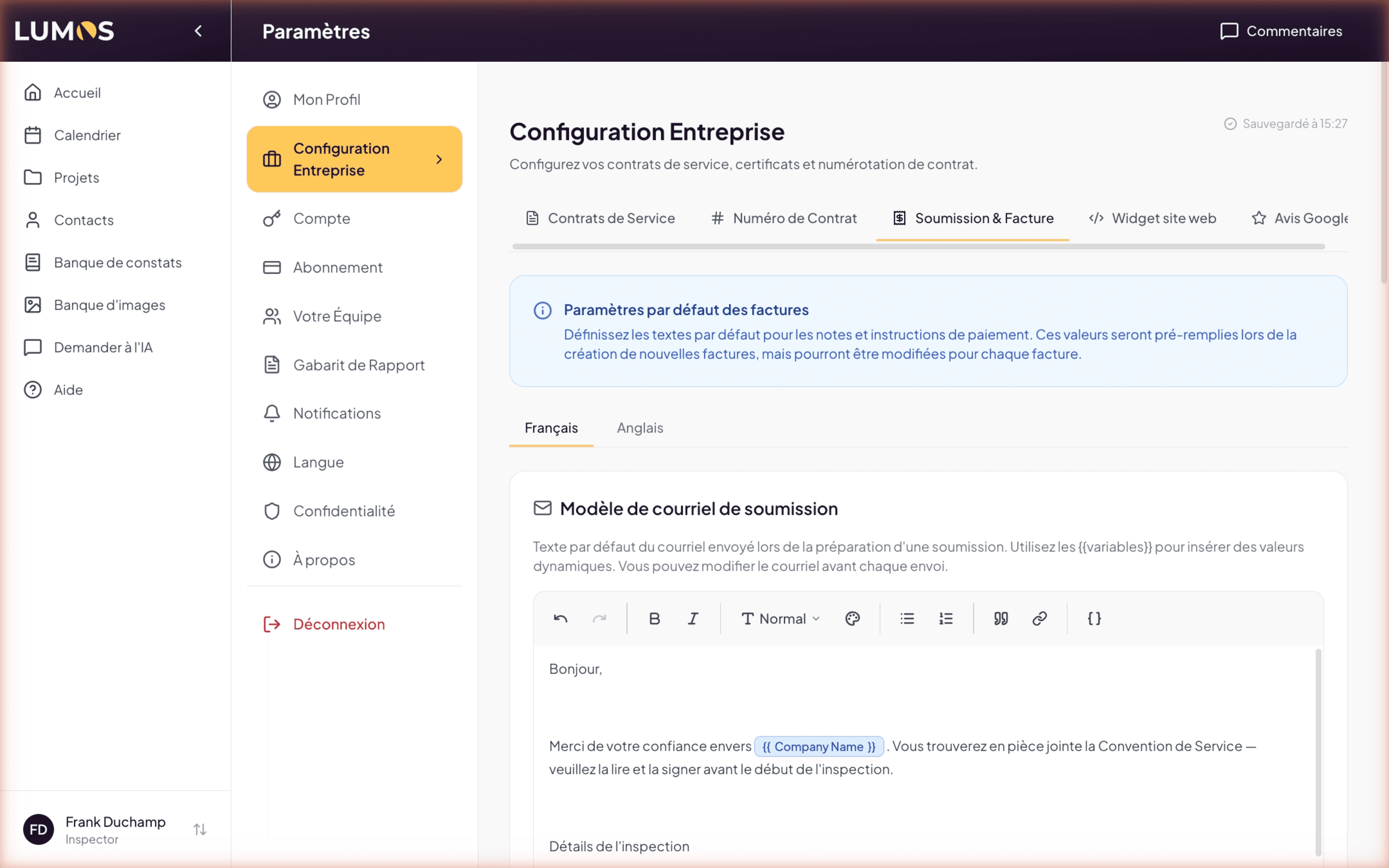Open Notifications settings
1389x868 pixels.
point(354,413)
